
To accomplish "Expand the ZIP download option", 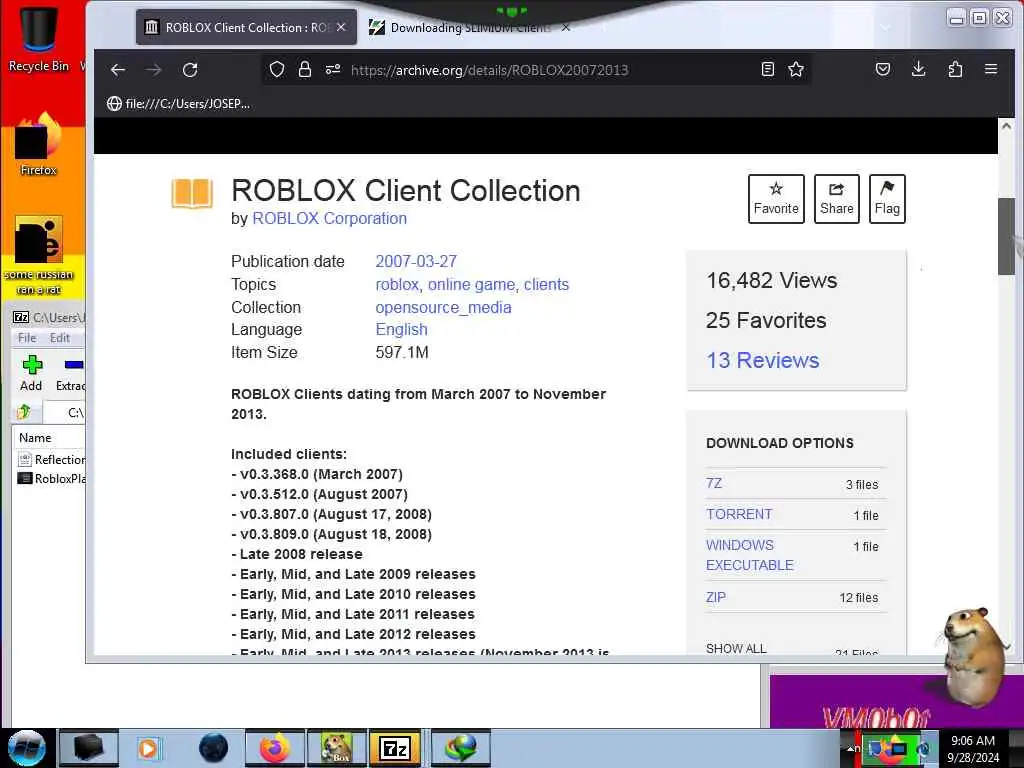I will click(716, 597).
